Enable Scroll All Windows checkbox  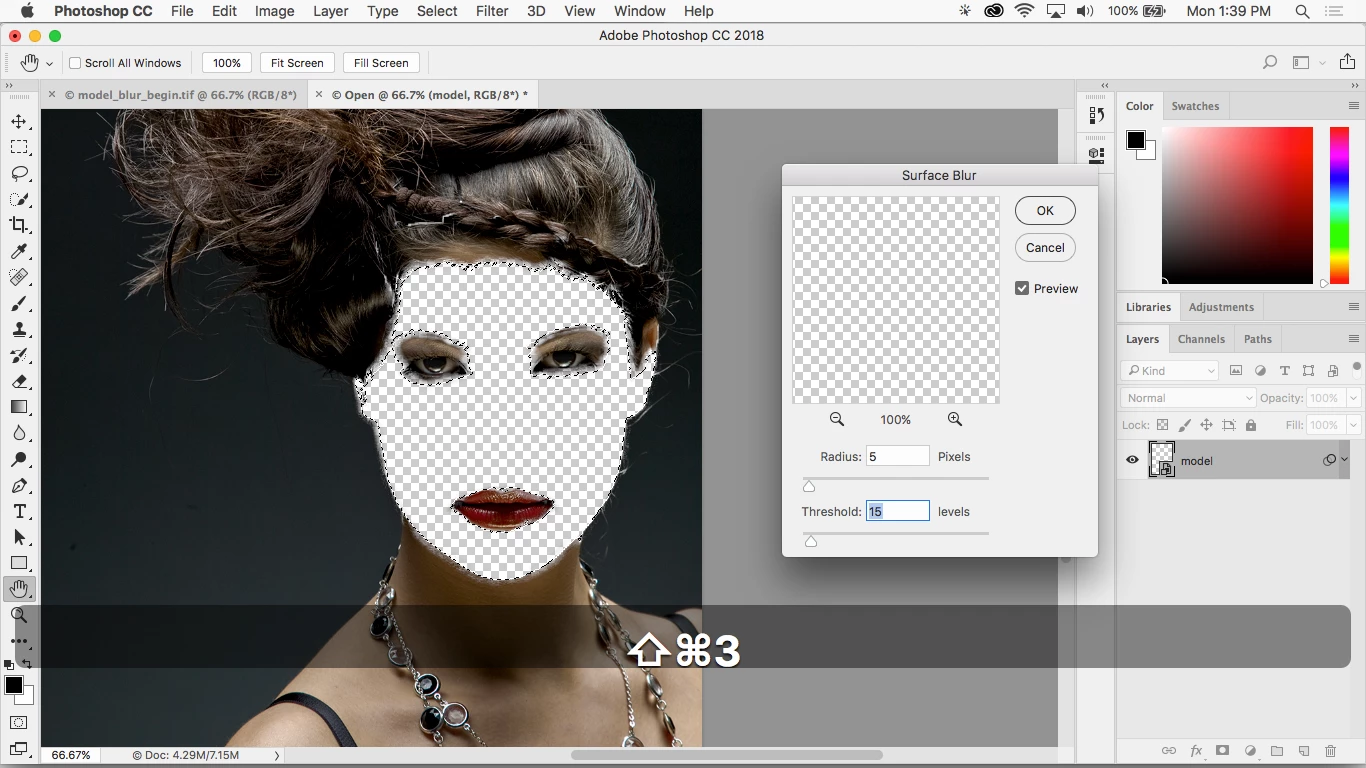click(75, 63)
